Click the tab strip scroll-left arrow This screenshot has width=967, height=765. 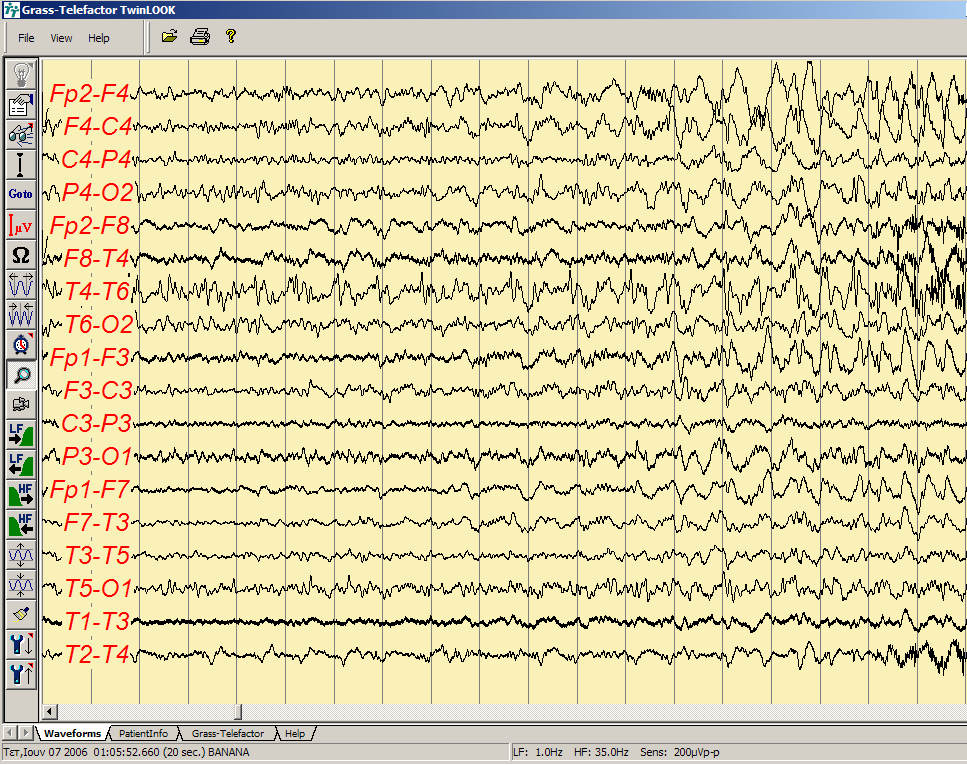(10, 733)
